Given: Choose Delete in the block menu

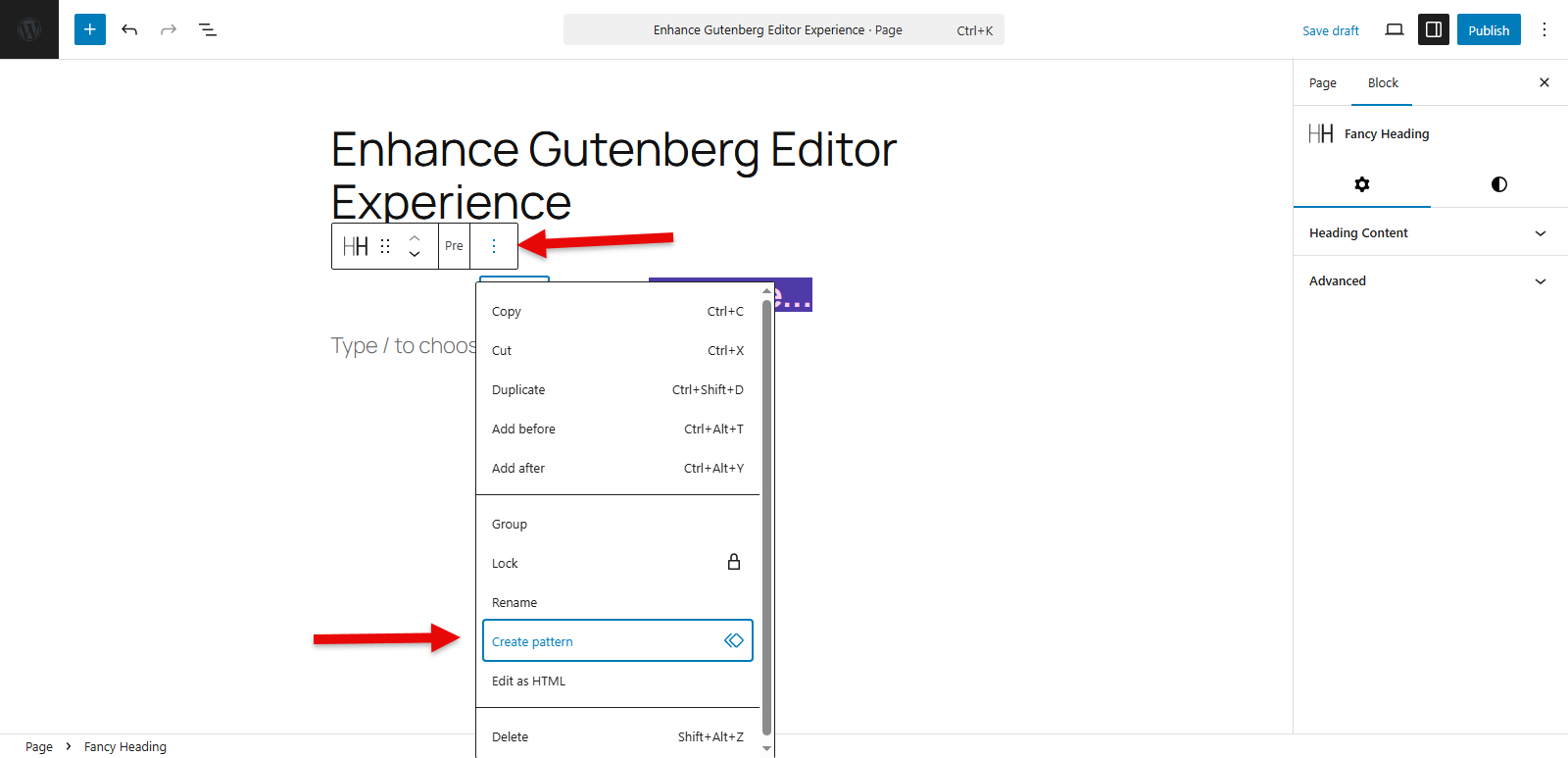Looking at the screenshot, I should pyautogui.click(x=617, y=736).
